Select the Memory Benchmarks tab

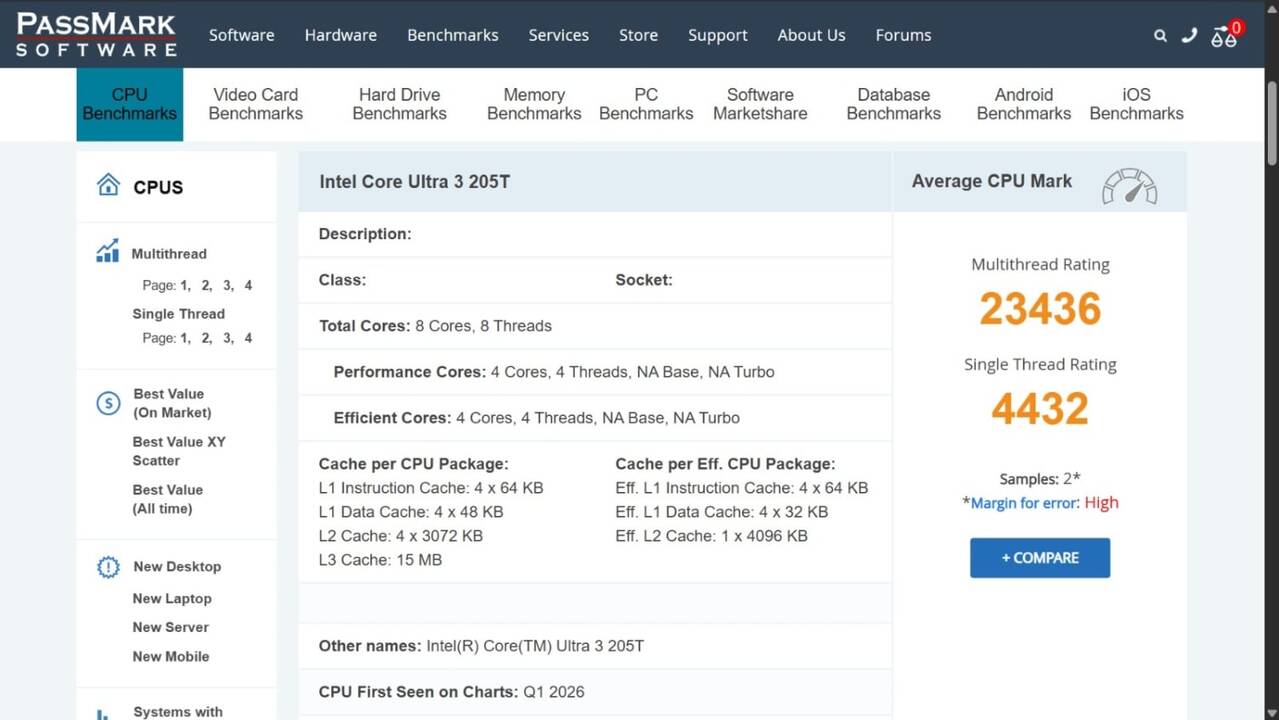tap(534, 104)
